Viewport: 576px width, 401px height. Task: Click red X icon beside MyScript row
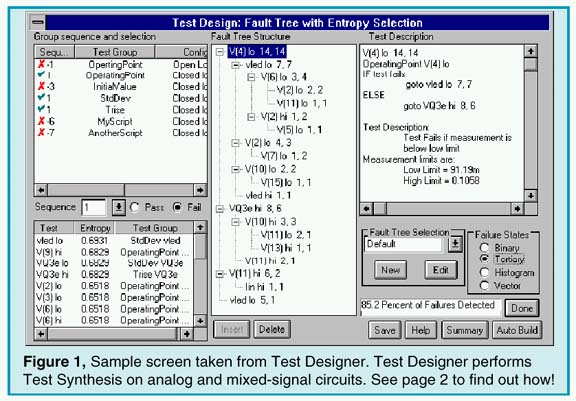click(x=42, y=121)
